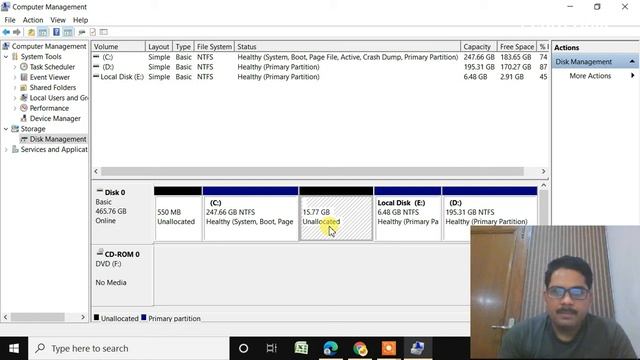Launch Chrome from the taskbar
Image resolution: width=640 pixels, height=360 pixels.
[x=360, y=348]
